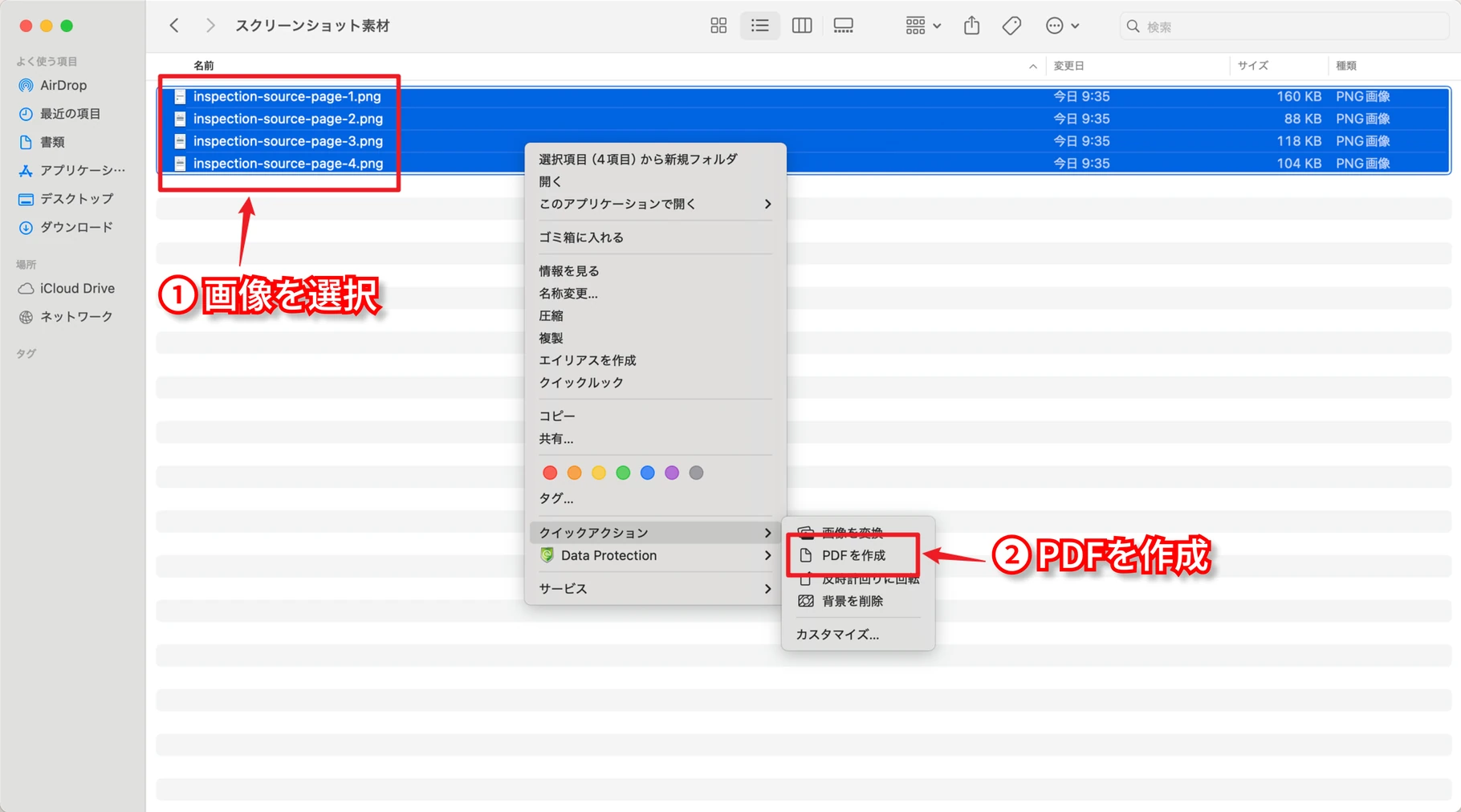Open ネットワーク in the sidebar
The width and height of the screenshot is (1461, 812).
(76, 317)
